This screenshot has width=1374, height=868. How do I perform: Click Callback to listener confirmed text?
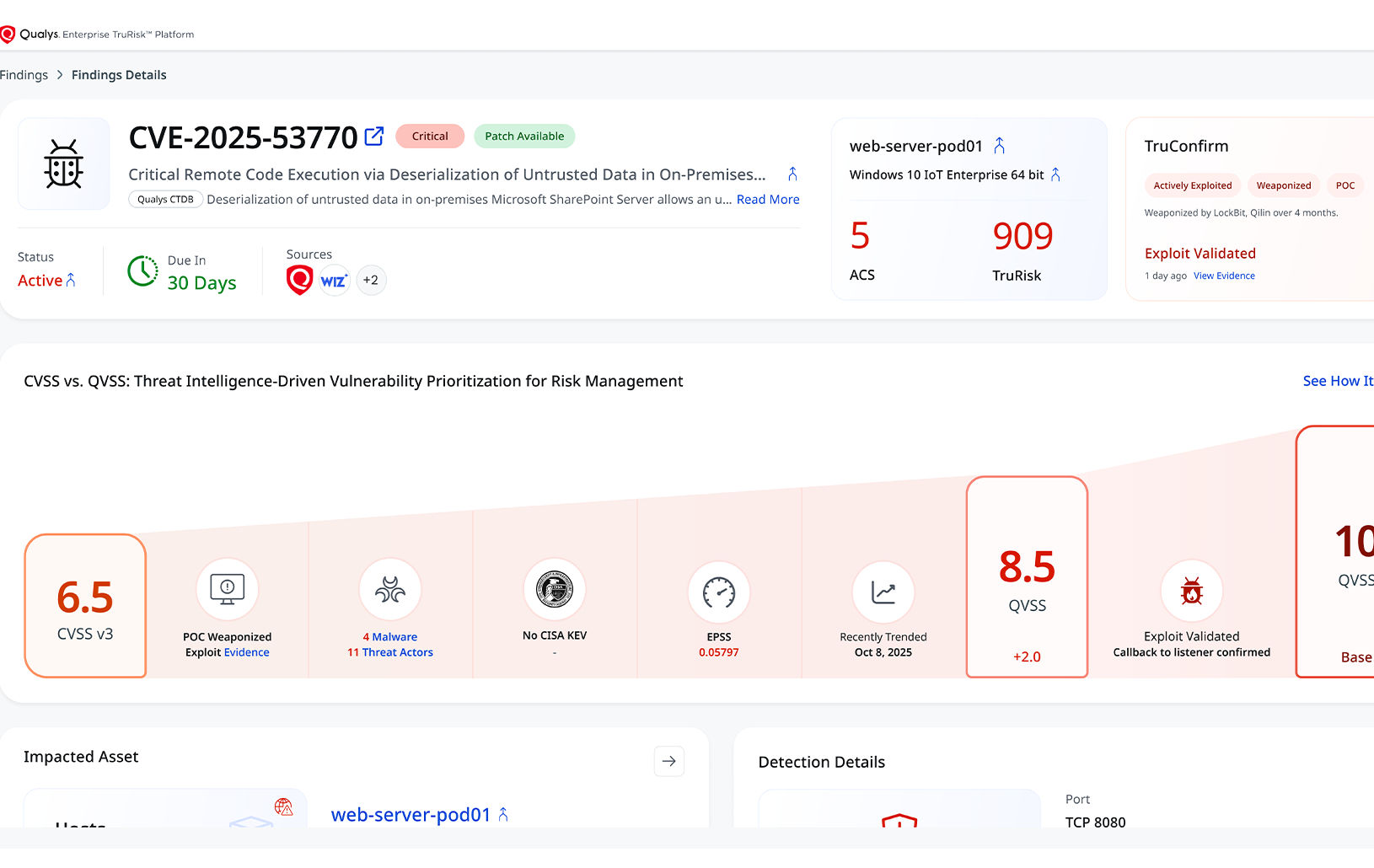pyautogui.click(x=1192, y=652)
